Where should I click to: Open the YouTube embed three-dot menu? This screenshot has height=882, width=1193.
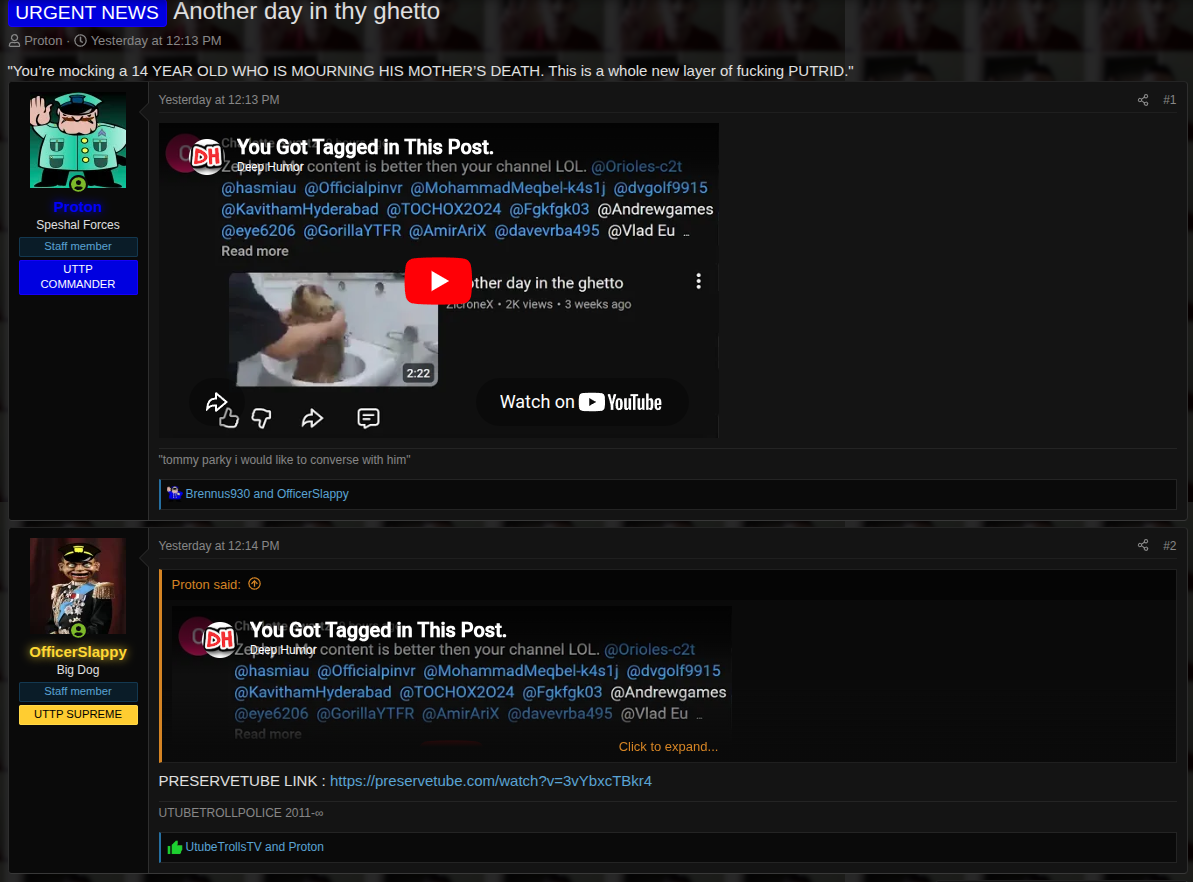[698, 281]
